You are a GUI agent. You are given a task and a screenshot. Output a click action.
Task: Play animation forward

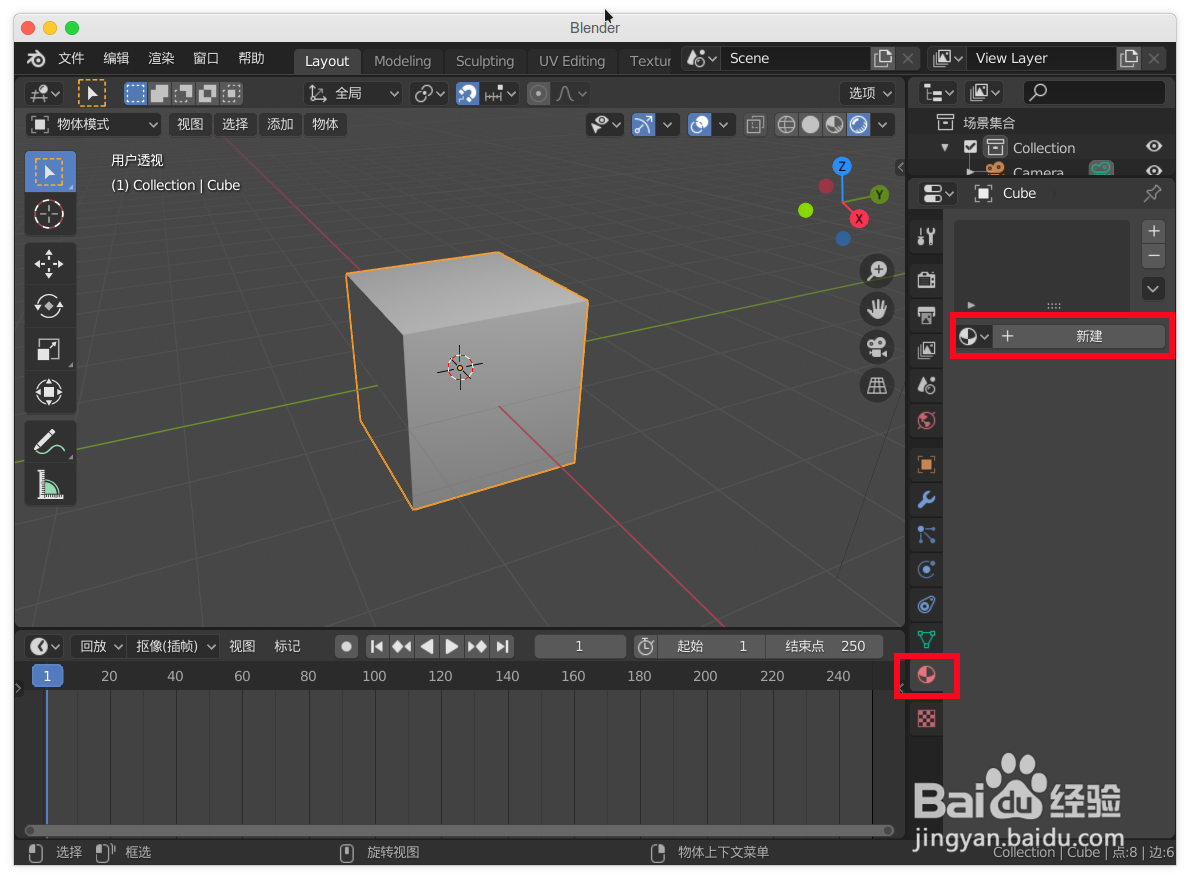click(x=452, y=646)
